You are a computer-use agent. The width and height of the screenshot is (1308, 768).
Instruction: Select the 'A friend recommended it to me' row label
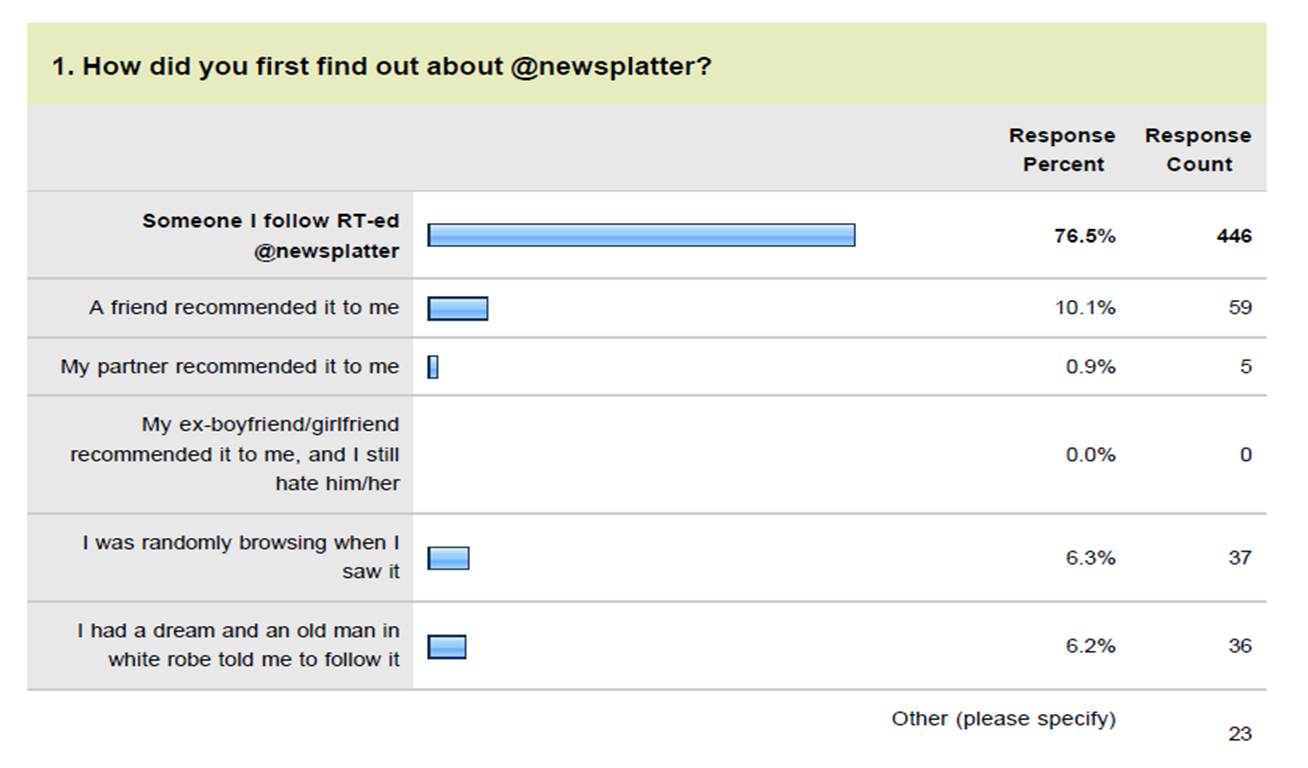click(244, 308)
